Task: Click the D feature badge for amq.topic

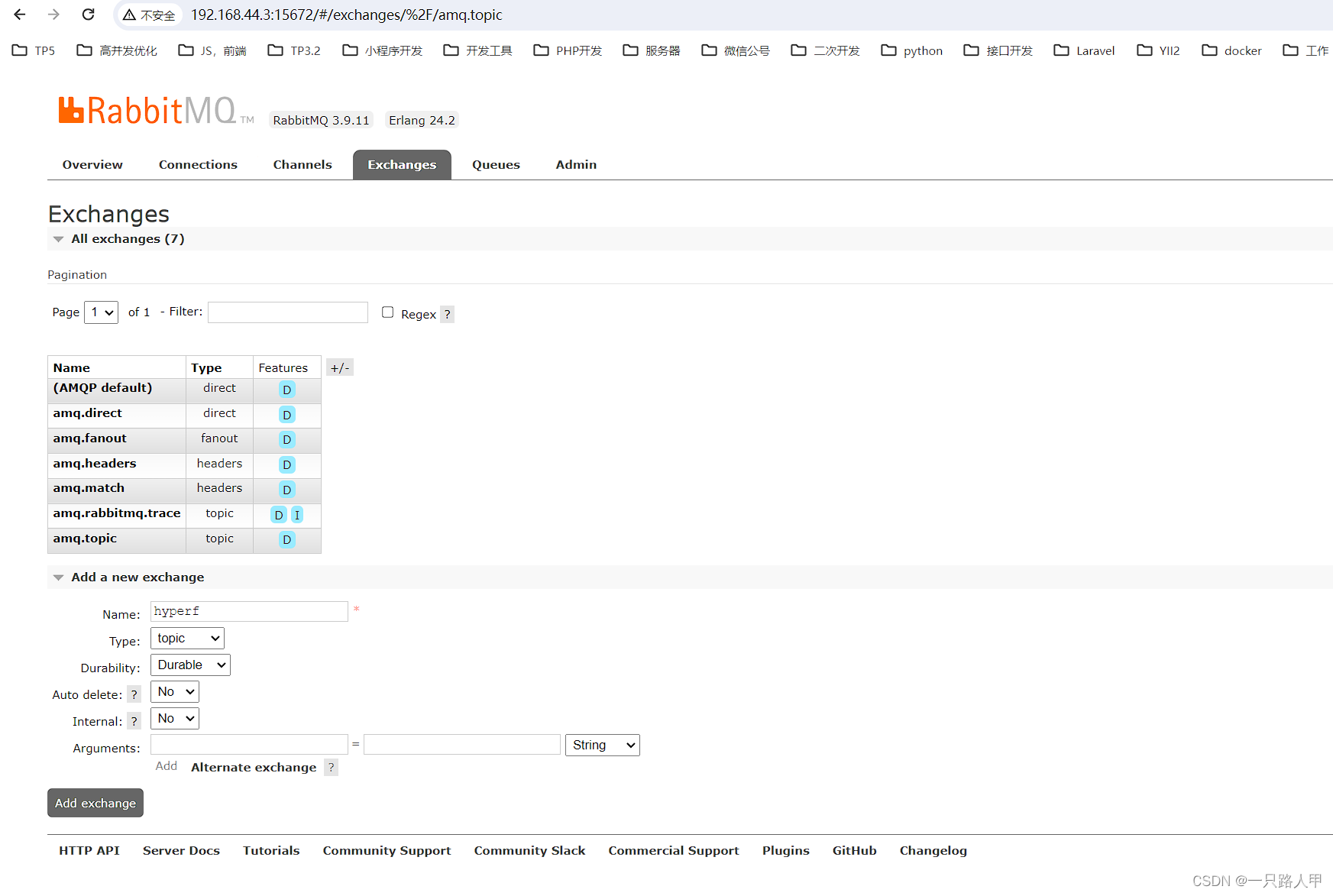Action: pyautogui.click(x=287, y=539)
